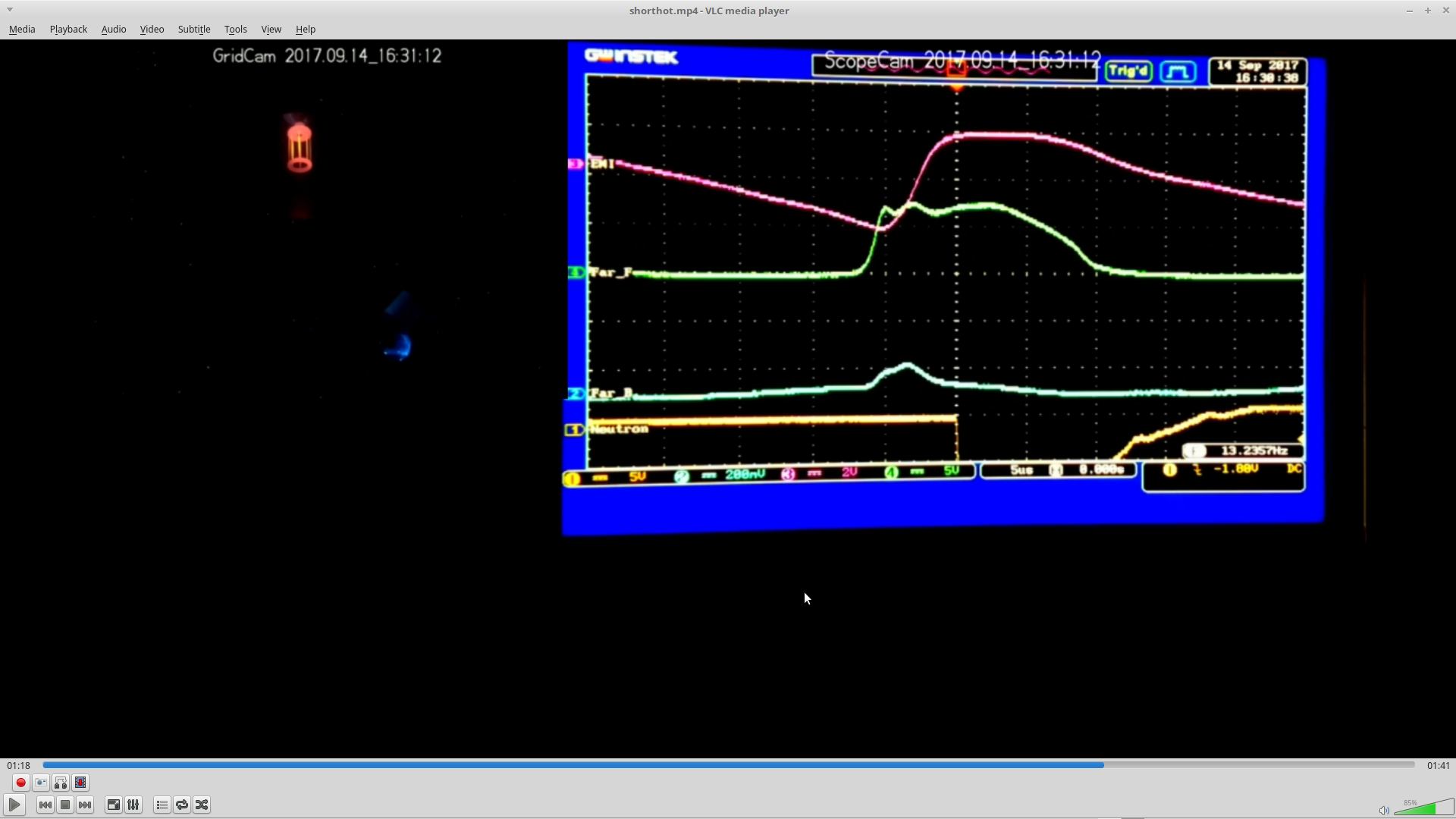Image resolution: width=1456 pixels, height=819 pixels.
Task: Maximize the VLC window
Action: click(x=1428, y=11)
